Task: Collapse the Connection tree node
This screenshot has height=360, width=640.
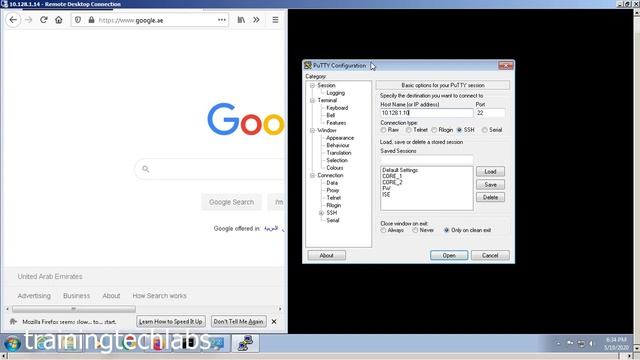Action: 312,175
